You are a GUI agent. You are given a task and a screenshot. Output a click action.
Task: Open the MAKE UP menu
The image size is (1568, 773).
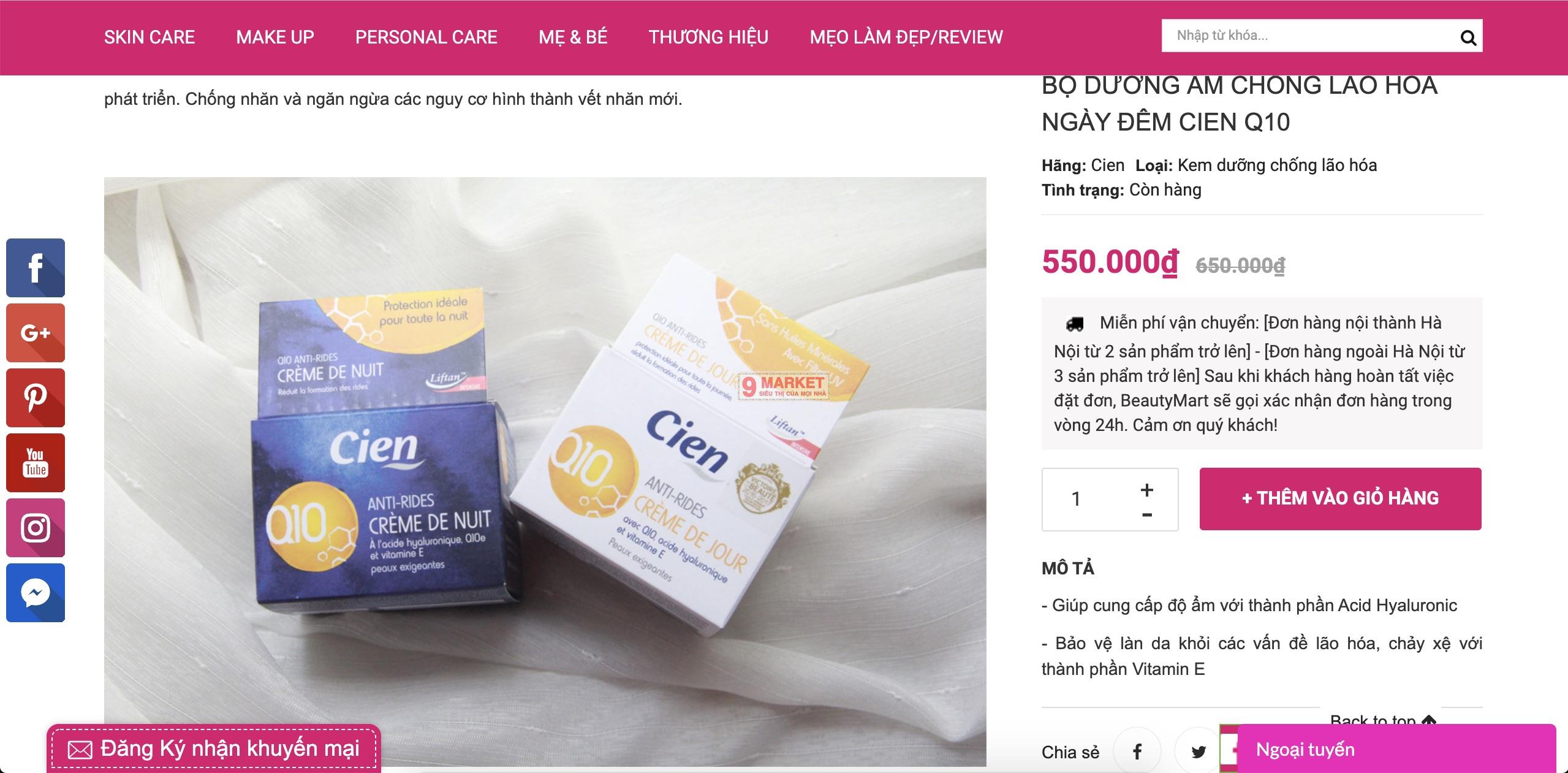[275, 37]
